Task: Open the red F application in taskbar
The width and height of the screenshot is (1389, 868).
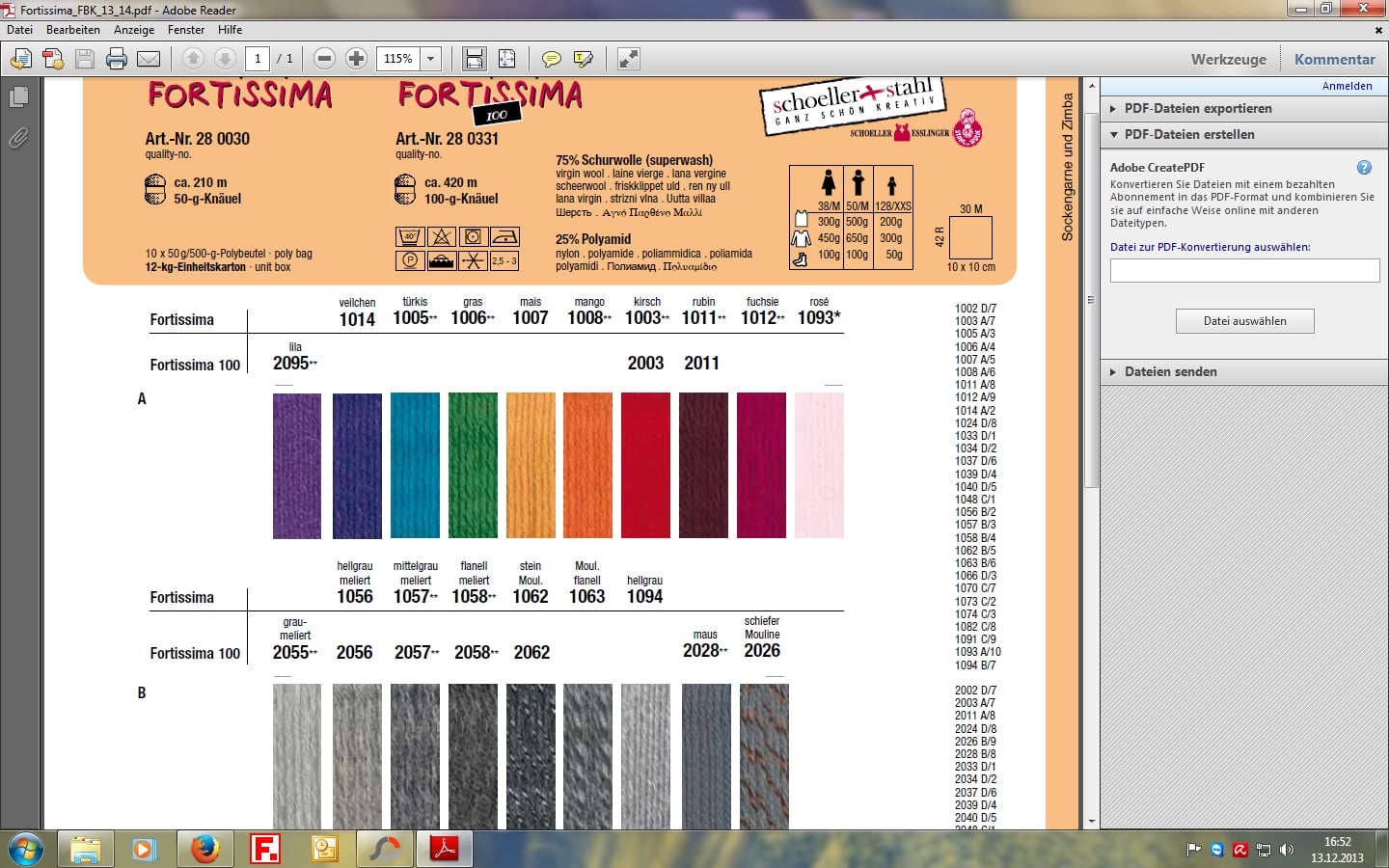Action: (x=264, y=849)
